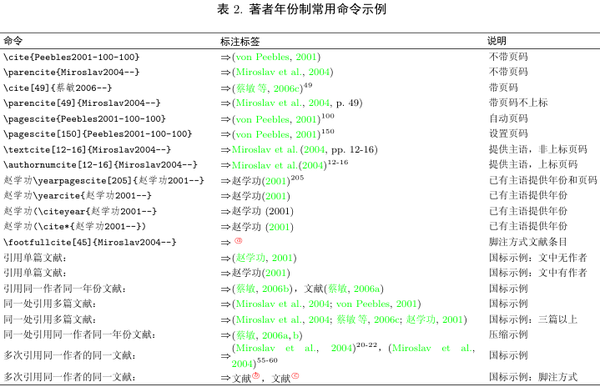Click the second red footnote mark after 文献 in the last row
600x387 pixels.
pyautogui.click(x=295, y=376)
